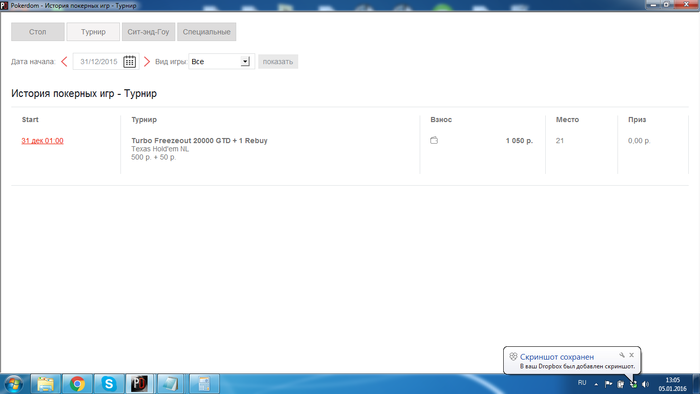This screenshot has width=700, height=394.
Task: Click the Взнос column header
Action: click(441, 120)
